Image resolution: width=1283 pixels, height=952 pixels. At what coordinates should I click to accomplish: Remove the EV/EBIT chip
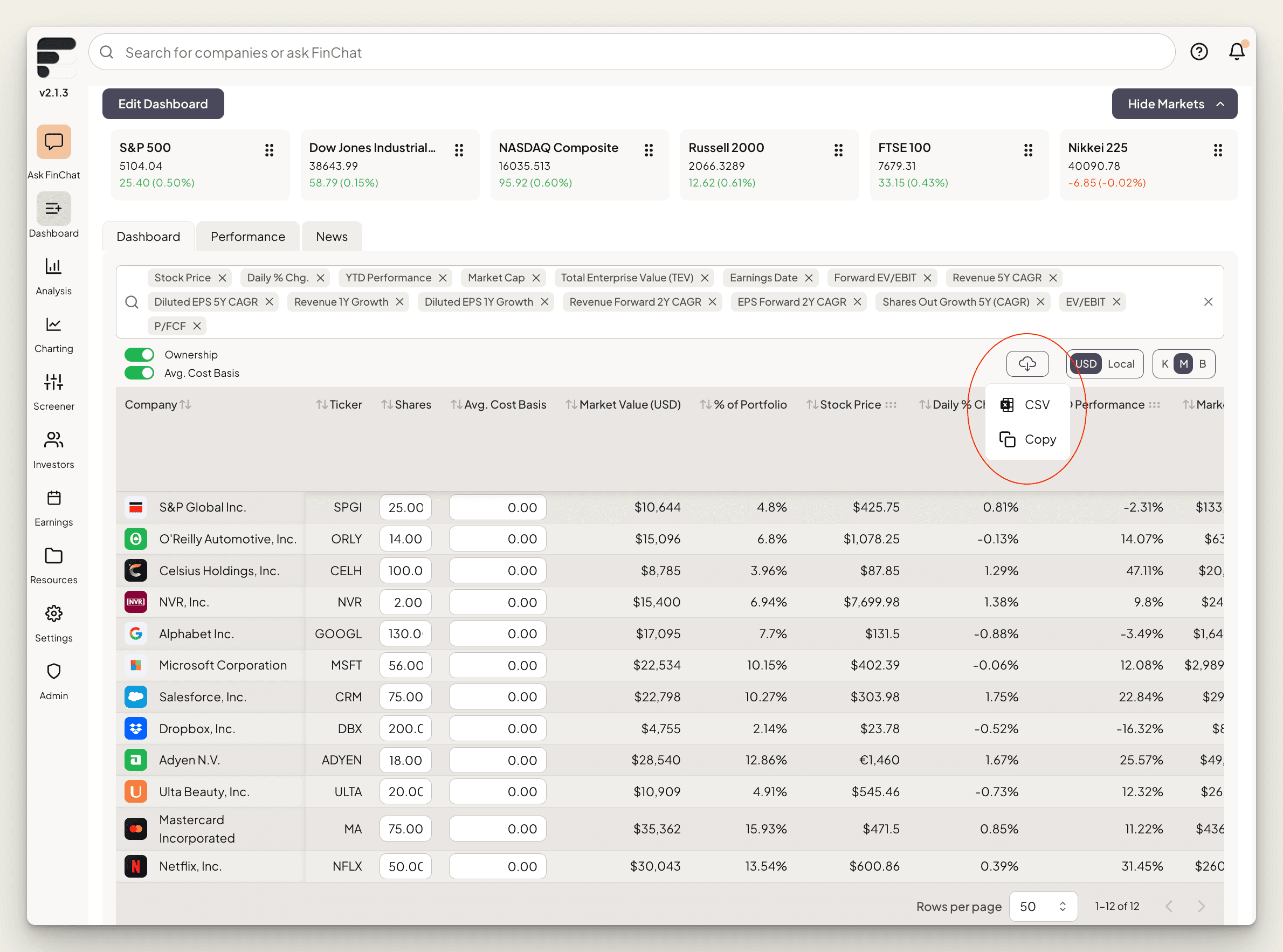tap(1116, 302)
